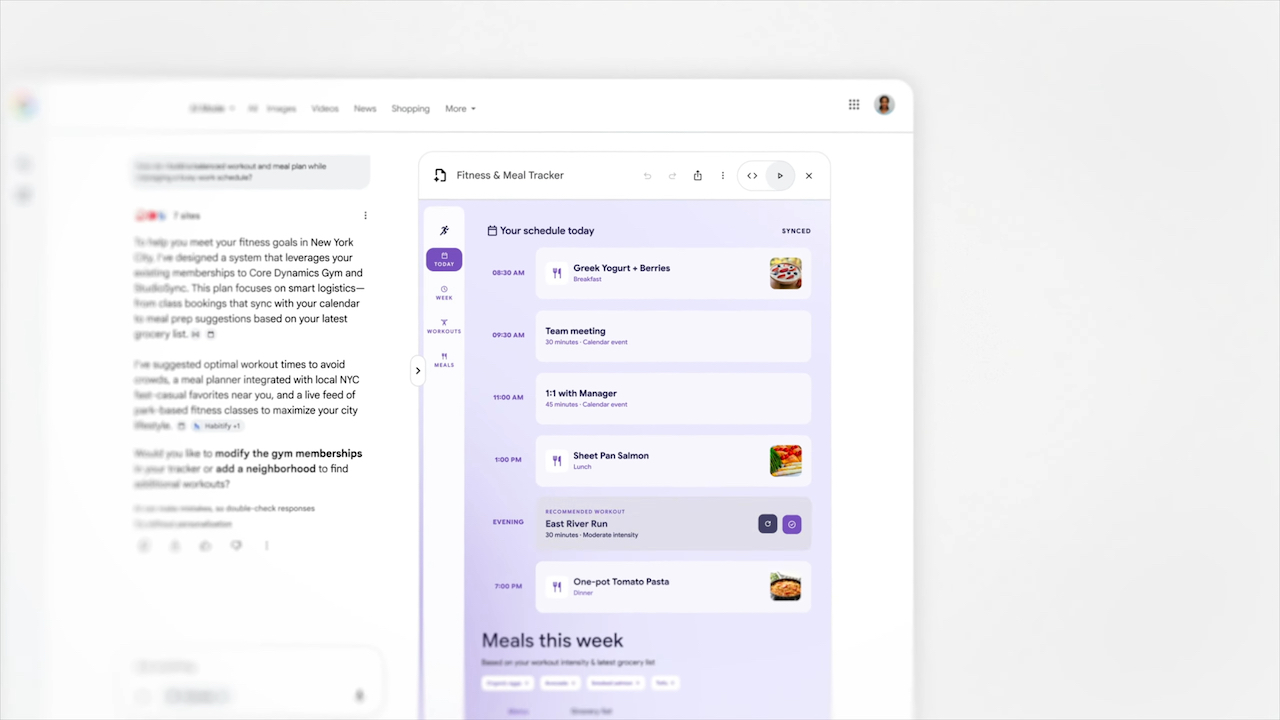Open the 7 sites sources link

point(187,216)
